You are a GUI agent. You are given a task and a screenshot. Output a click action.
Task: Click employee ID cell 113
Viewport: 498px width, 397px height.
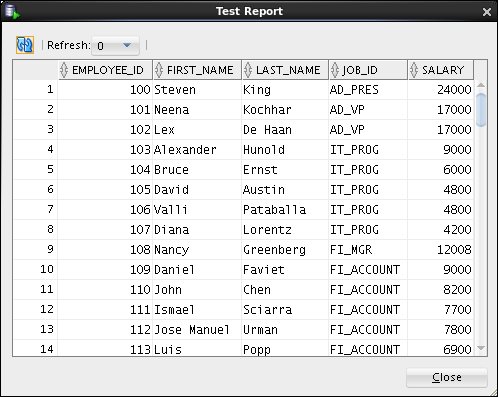click(x=105, y=348)
